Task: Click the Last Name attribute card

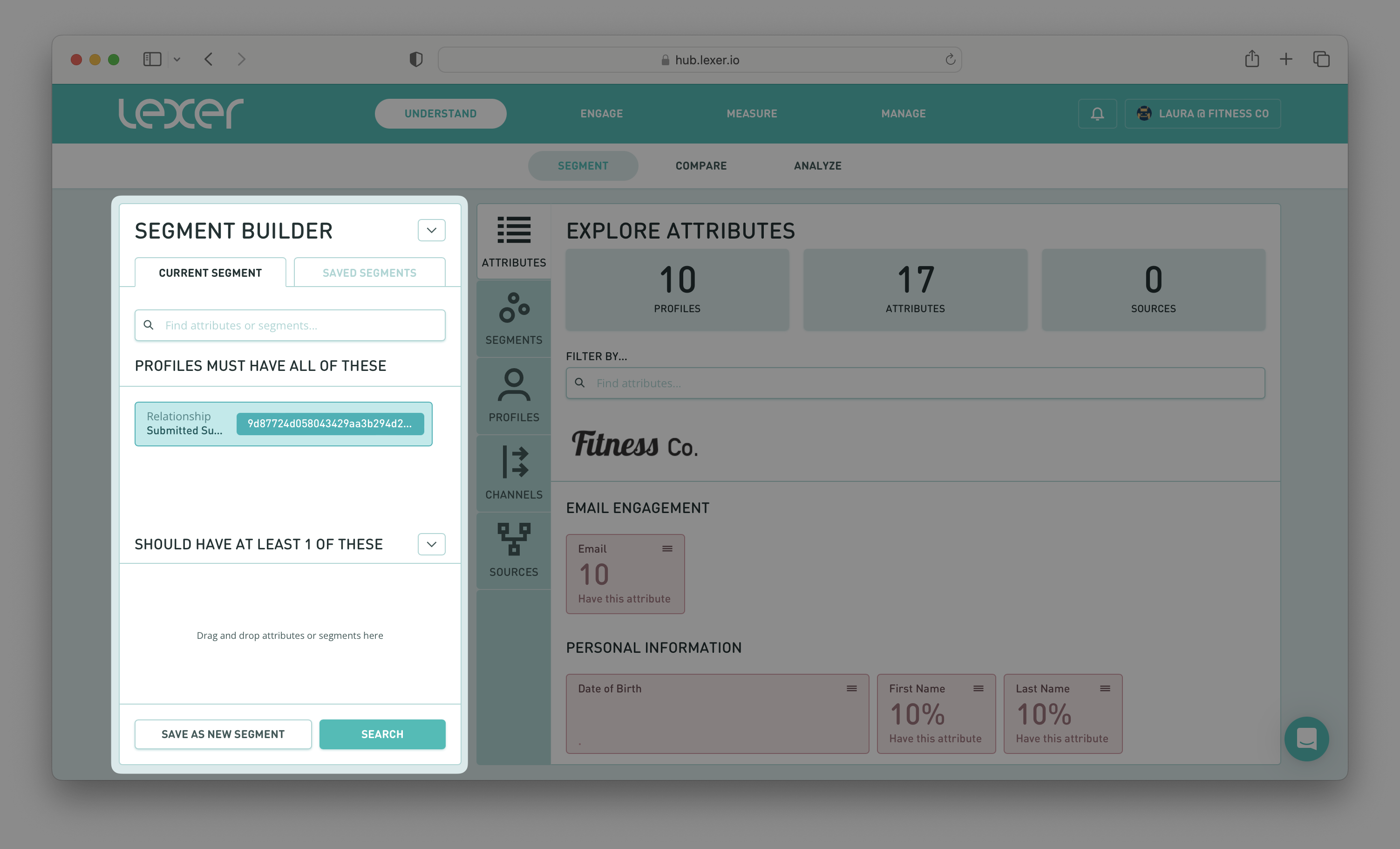Action: pos(1062,714)
